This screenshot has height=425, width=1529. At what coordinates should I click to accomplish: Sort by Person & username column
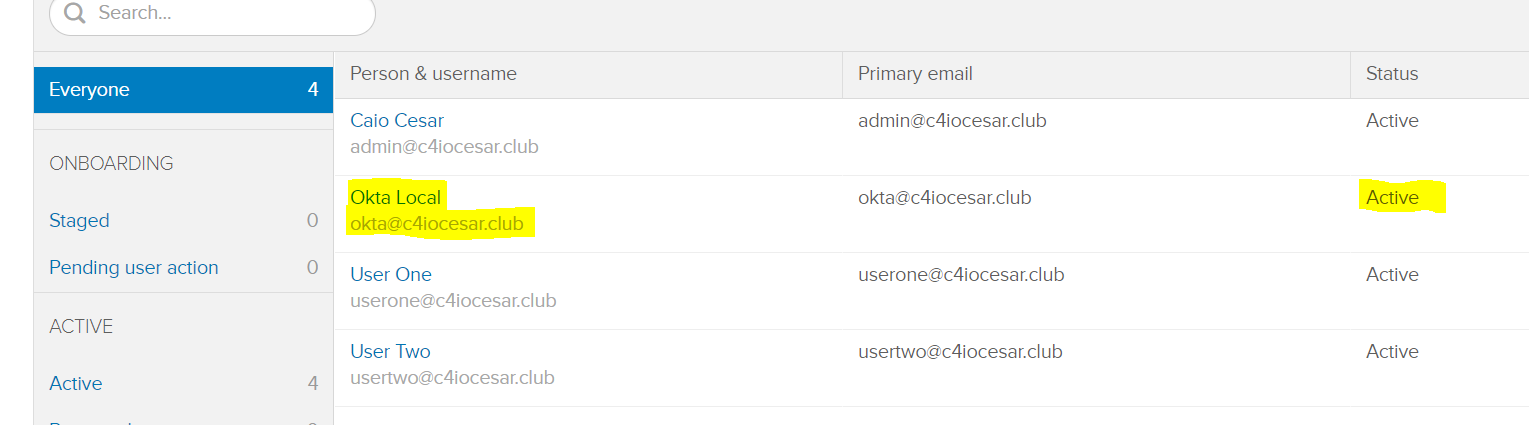(433, 74)
